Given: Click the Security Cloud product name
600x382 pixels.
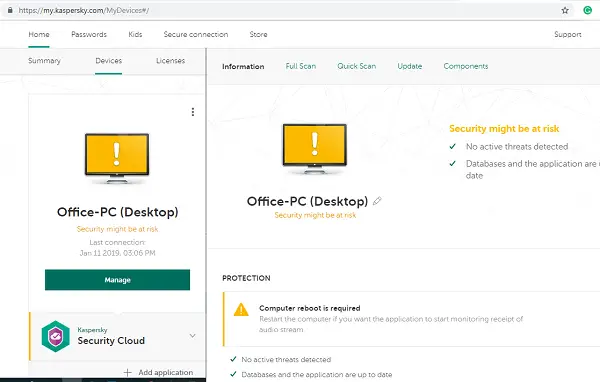Looking at the screenshot, I should [x=111, y=341].
